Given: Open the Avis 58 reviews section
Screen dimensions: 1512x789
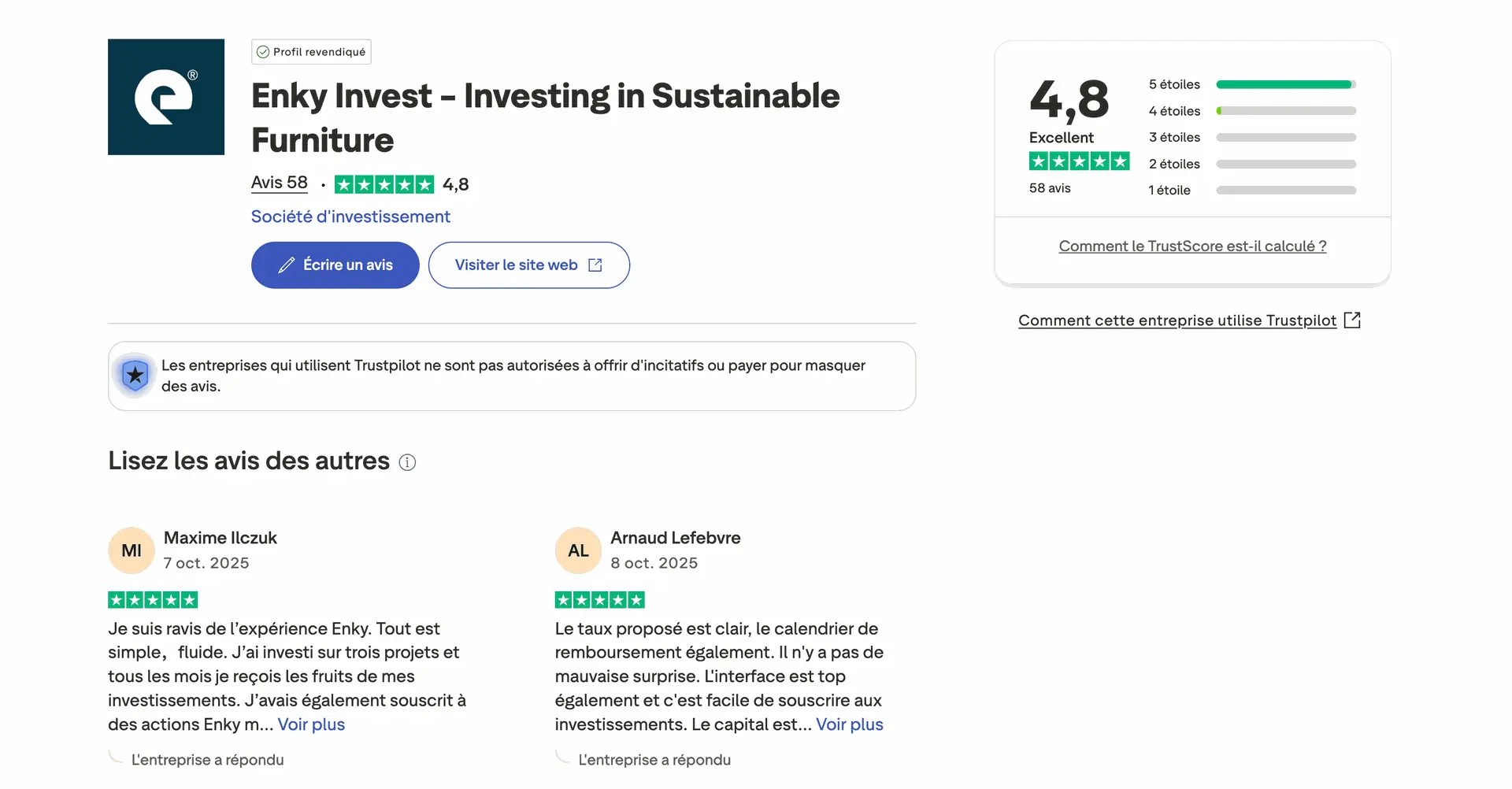Looking at the screenshot, I should [279, 182].
